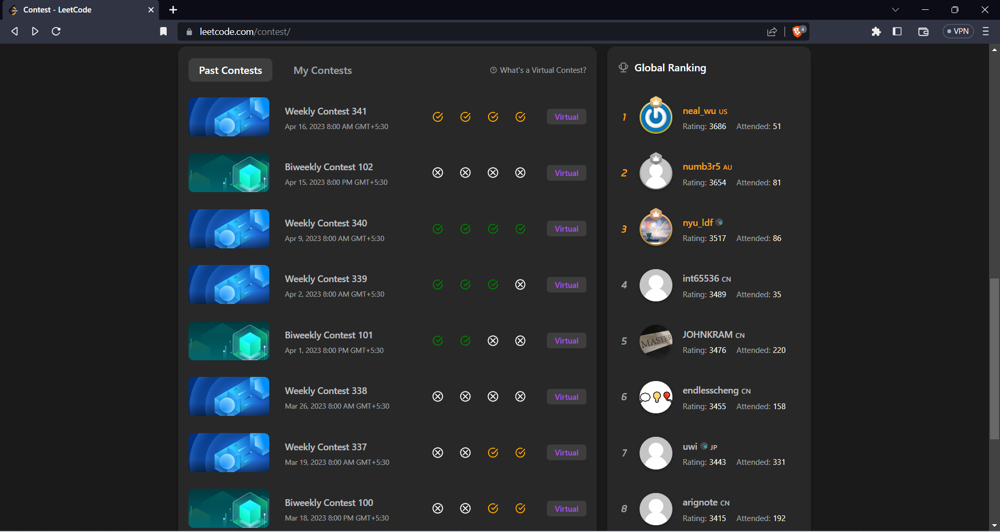The image size is (1000, 532).
Task: Toggle the browser sidebar panel icon
Action: coord(897,31)
